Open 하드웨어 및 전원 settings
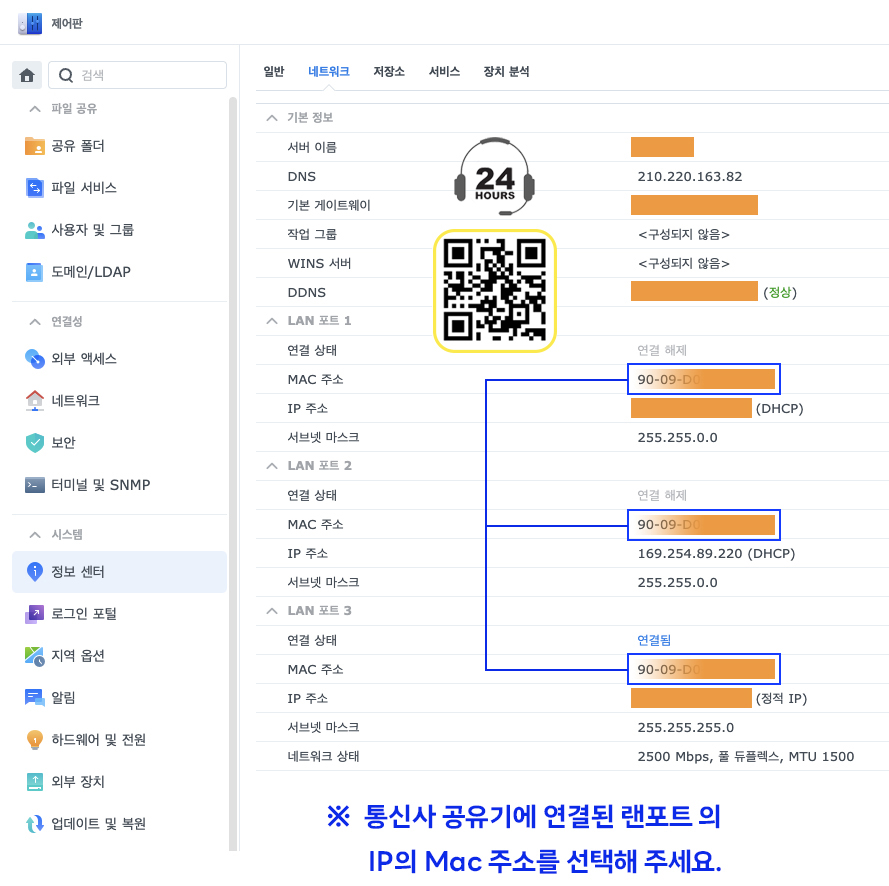889x886 pixels. click(x=120, y=740)
